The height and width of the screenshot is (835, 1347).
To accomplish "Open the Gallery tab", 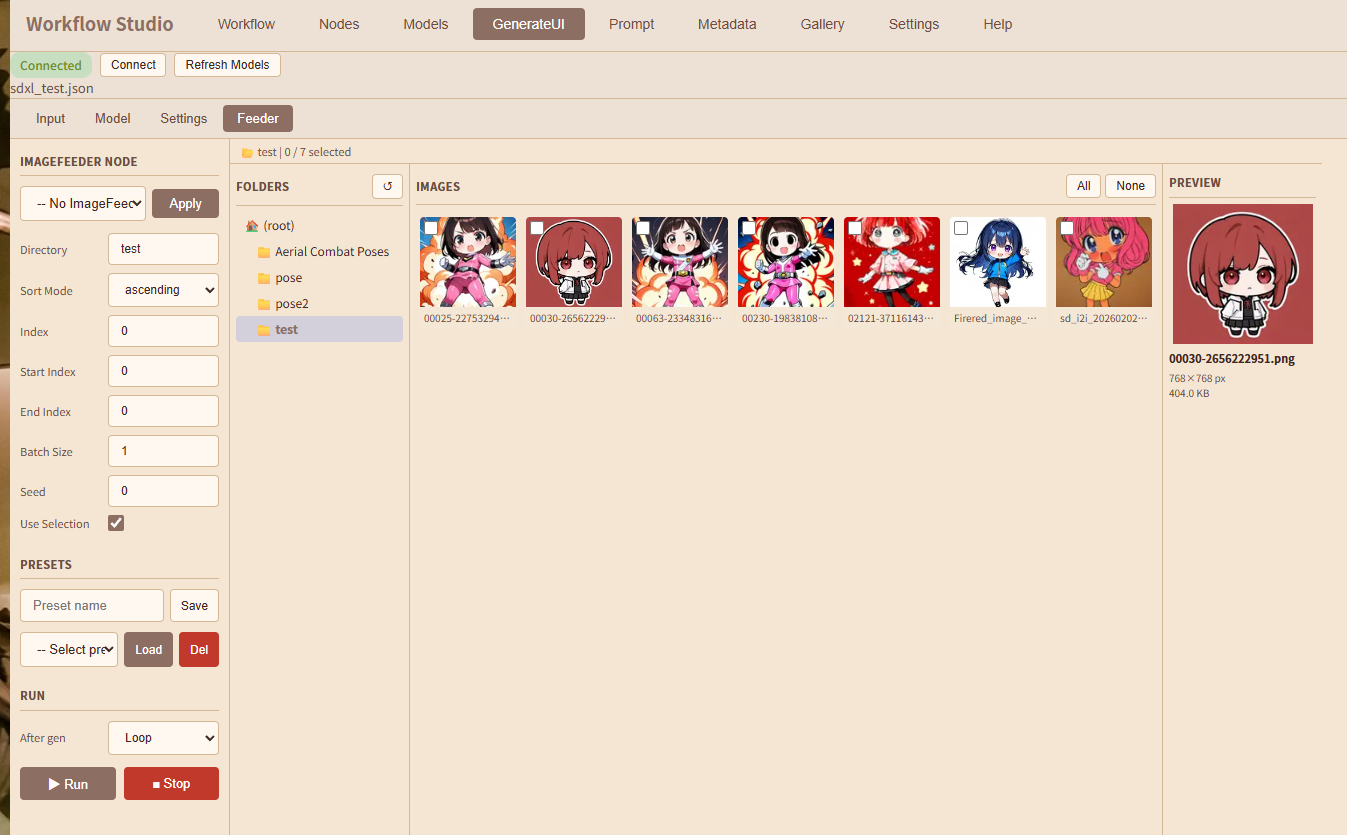I will (822, 24).
